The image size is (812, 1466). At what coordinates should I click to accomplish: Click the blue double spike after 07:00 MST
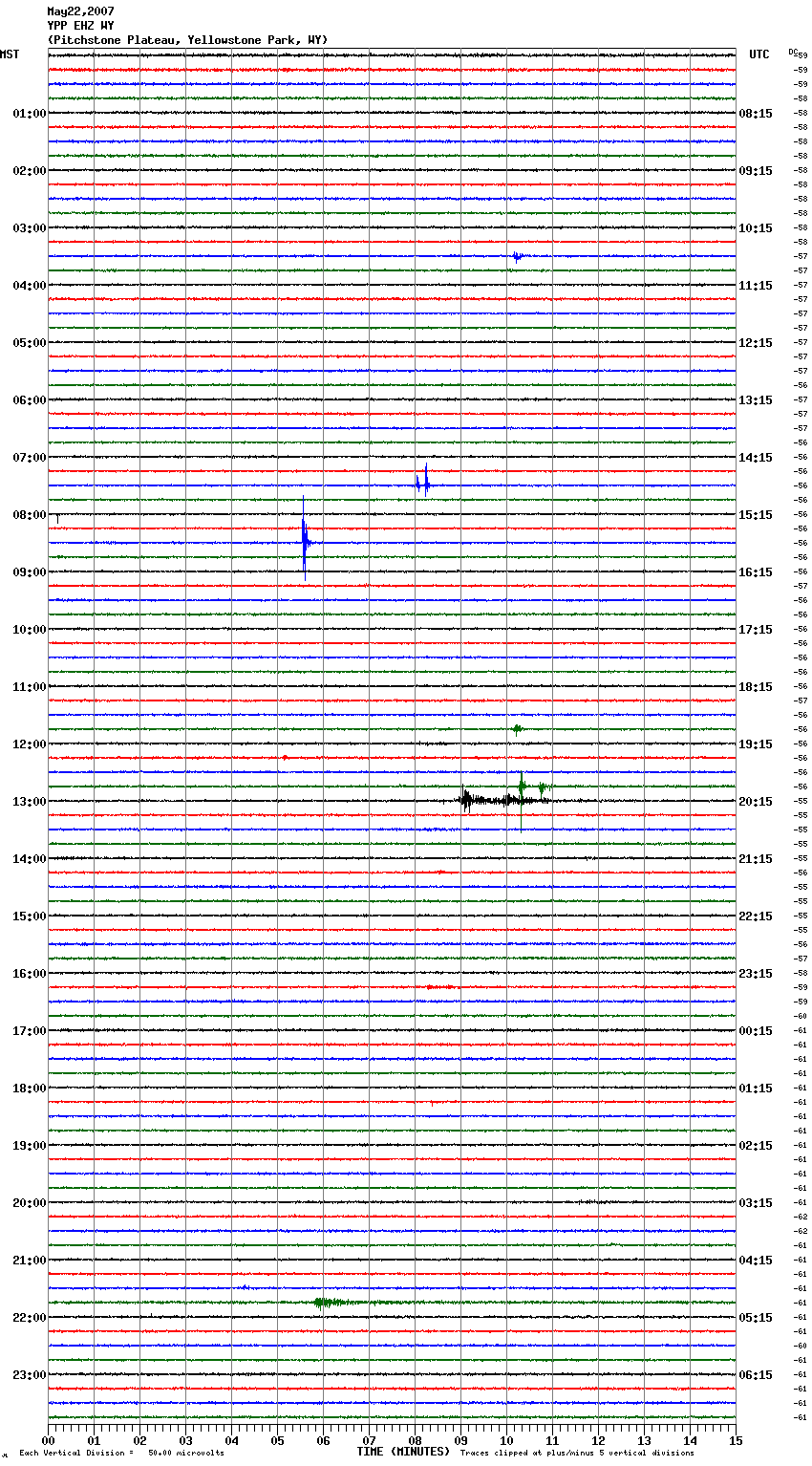[422, 481]
